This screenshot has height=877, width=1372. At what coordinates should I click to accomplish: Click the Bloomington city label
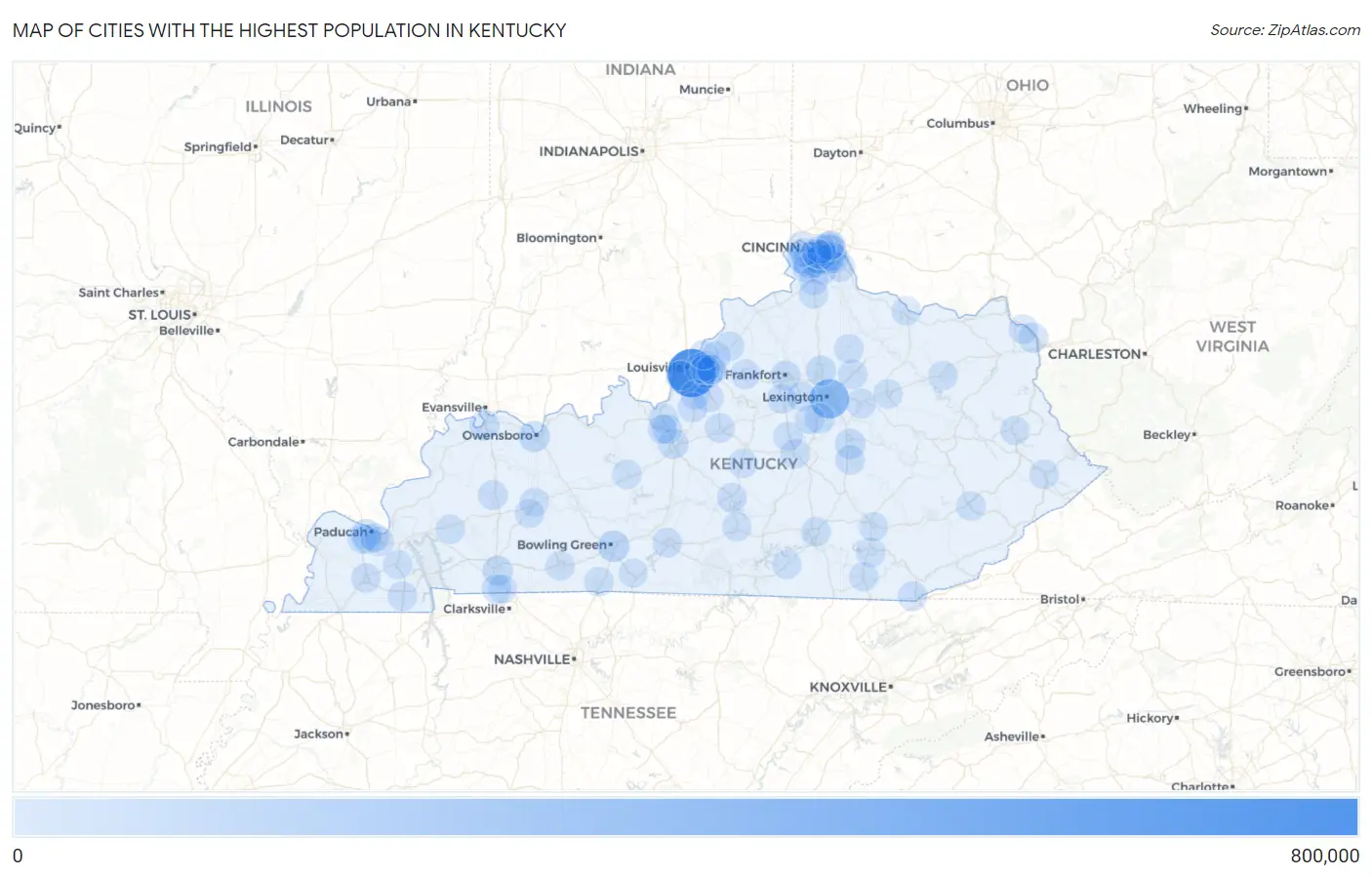[556, 238]
